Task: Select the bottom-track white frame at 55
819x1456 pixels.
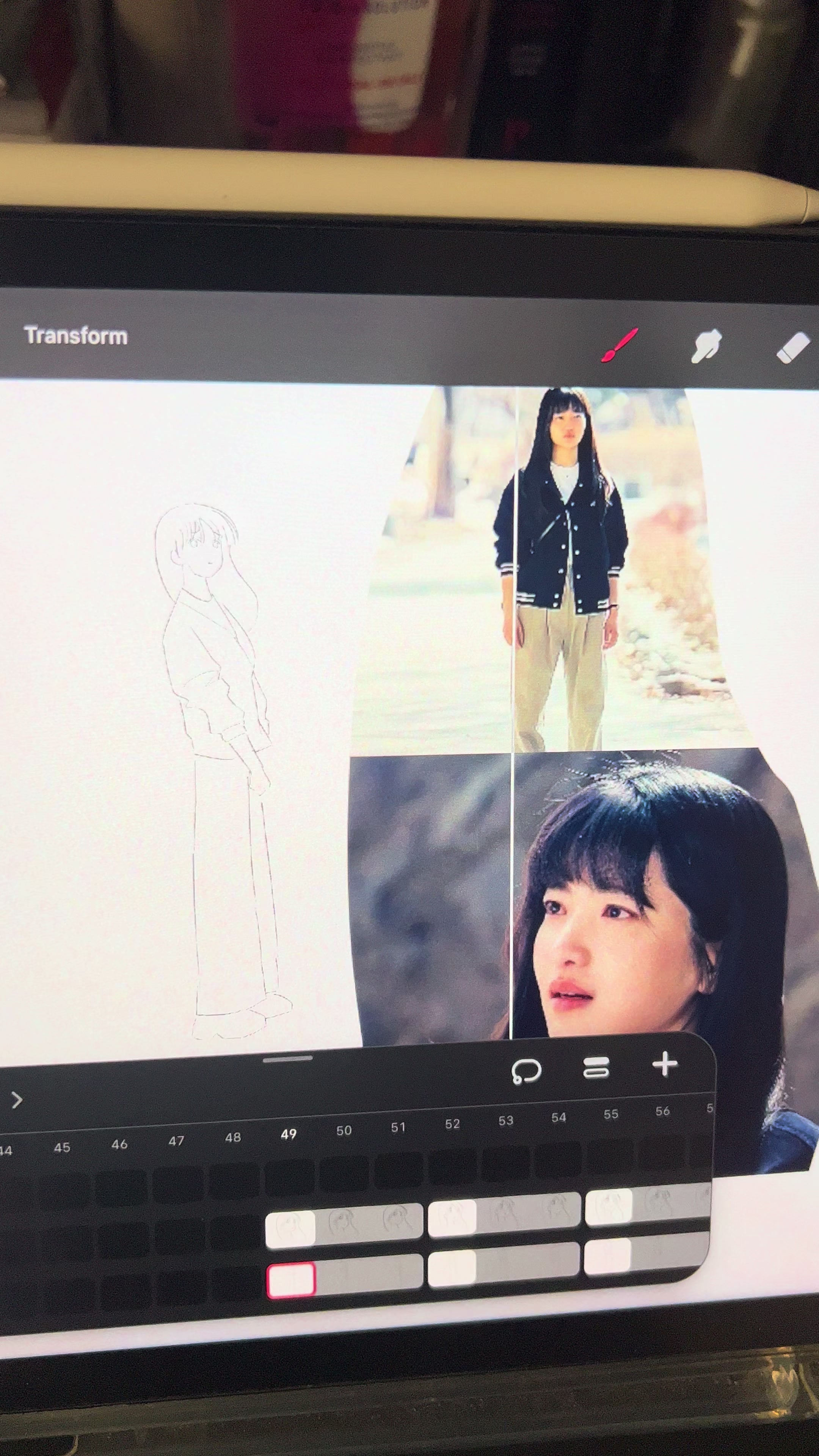Action: click(x=607, y=1257)
